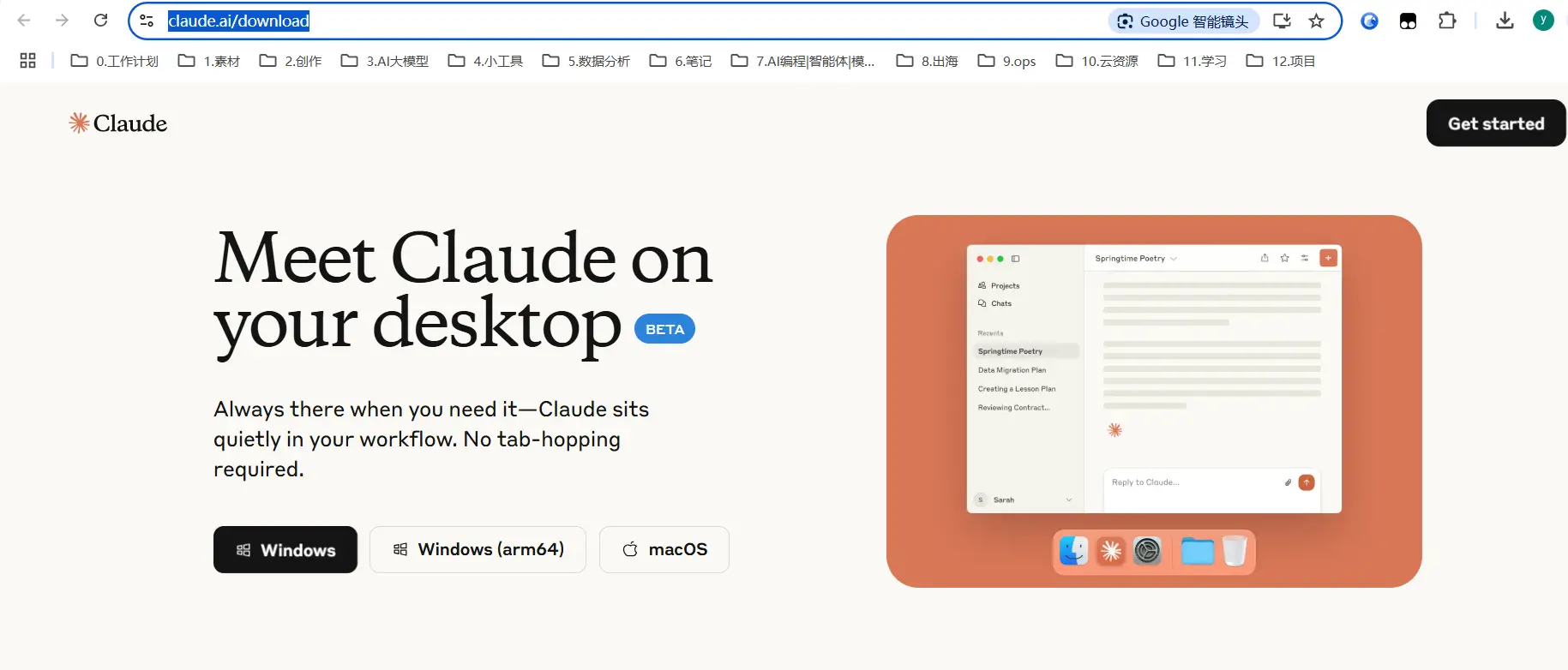
Task: Select Data Migration Plan in preview
Action: (x=1012, y=370)
